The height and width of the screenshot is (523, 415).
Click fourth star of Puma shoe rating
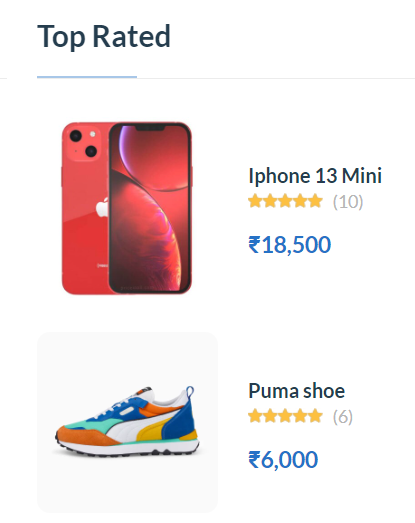click(300, 416)
